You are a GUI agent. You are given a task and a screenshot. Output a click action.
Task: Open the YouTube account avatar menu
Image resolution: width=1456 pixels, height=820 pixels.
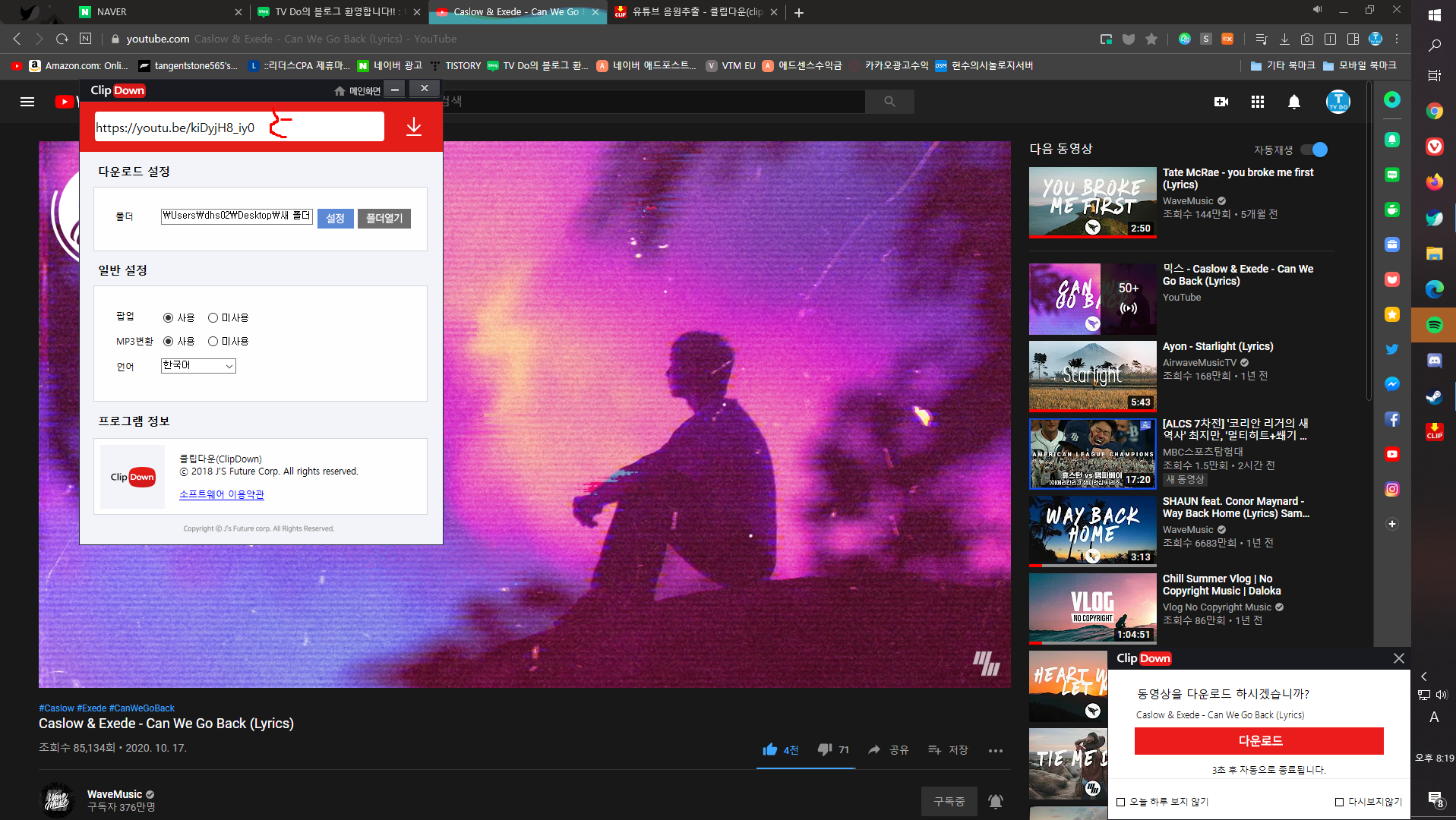click(x=1338, y=102)
